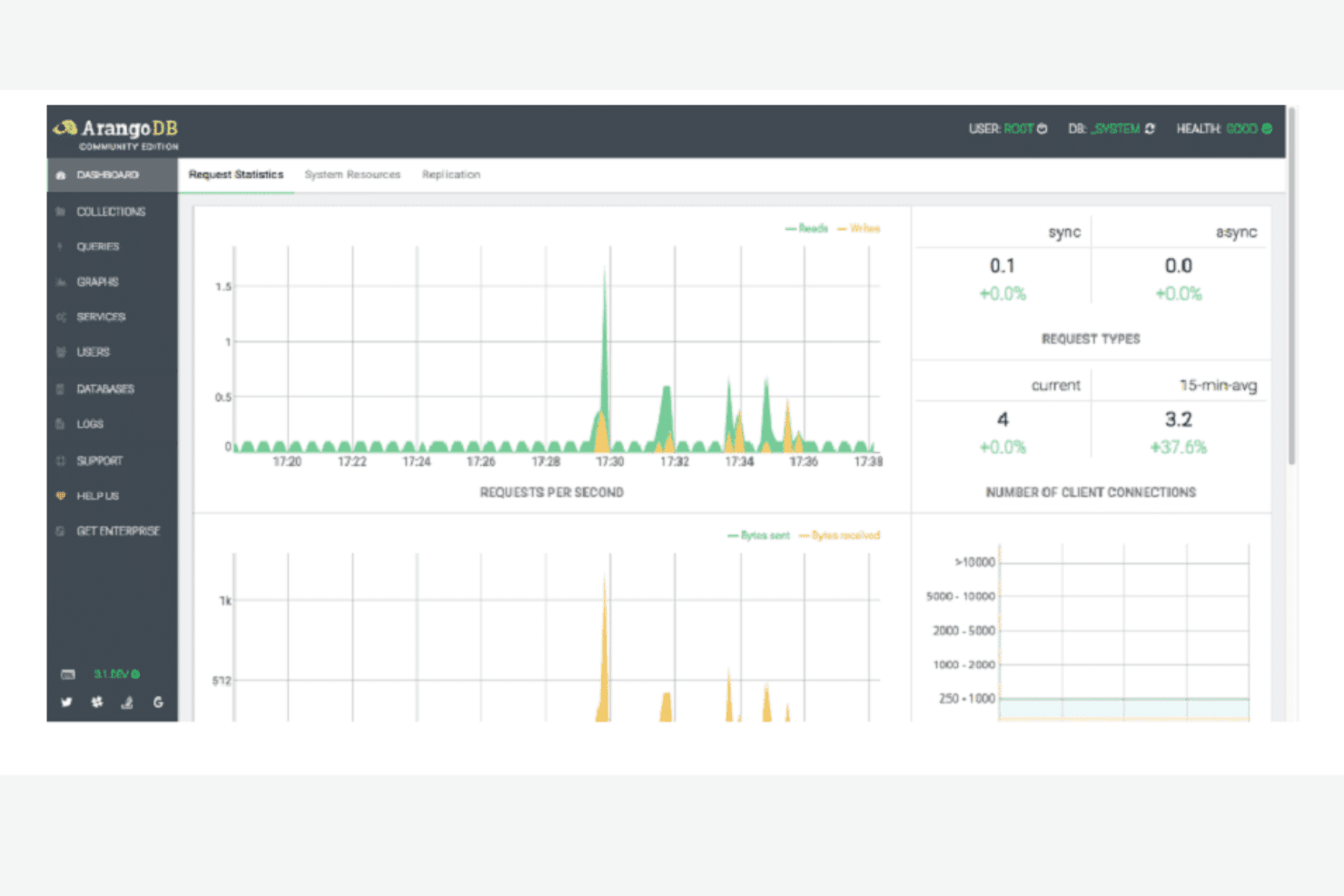
Task: Click the Reads legend entry
Action: pos(807,229)
